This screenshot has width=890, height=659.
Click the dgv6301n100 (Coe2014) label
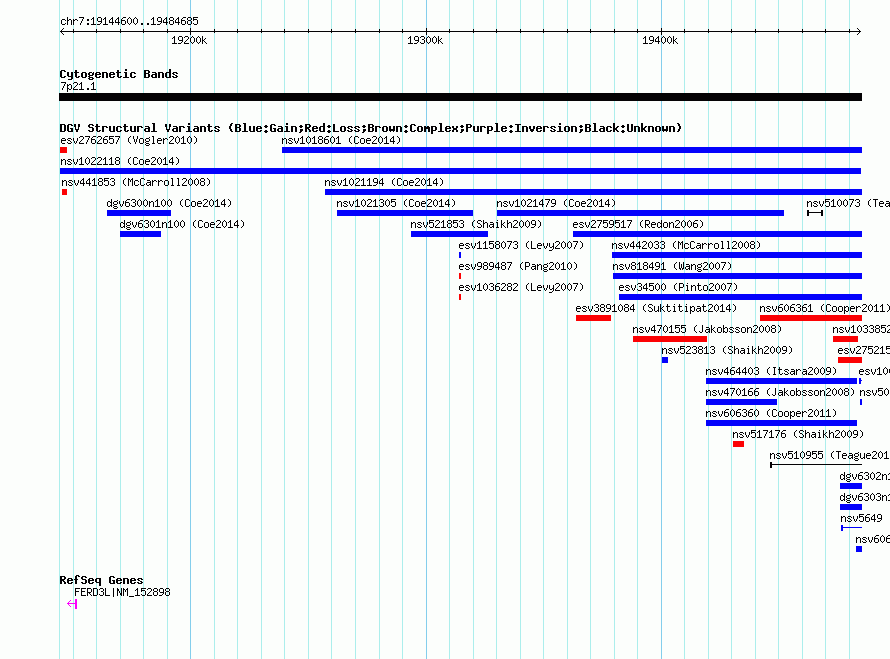click(x=182, y=224)
